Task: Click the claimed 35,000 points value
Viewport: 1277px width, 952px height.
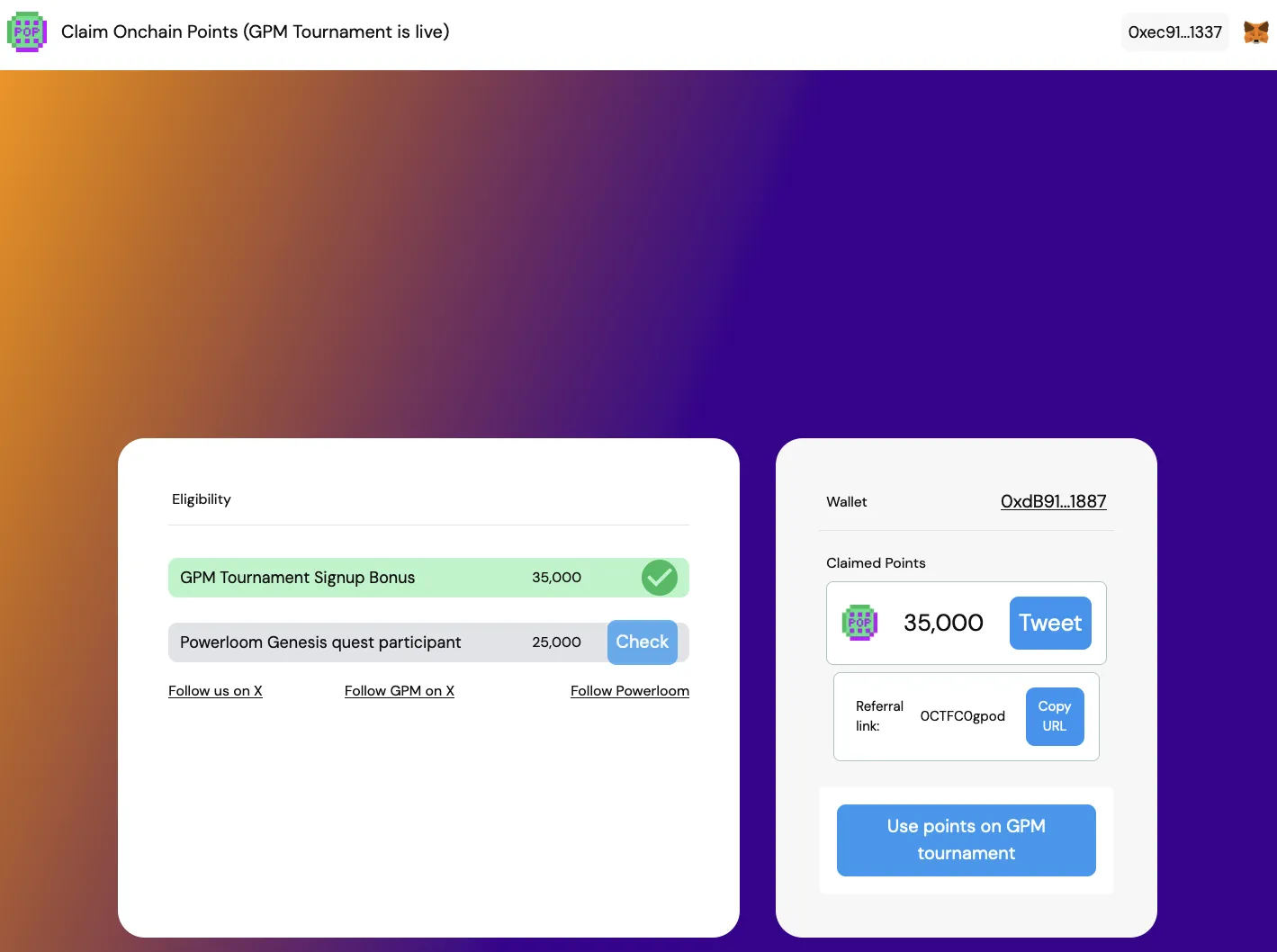Action: [943, 623]
